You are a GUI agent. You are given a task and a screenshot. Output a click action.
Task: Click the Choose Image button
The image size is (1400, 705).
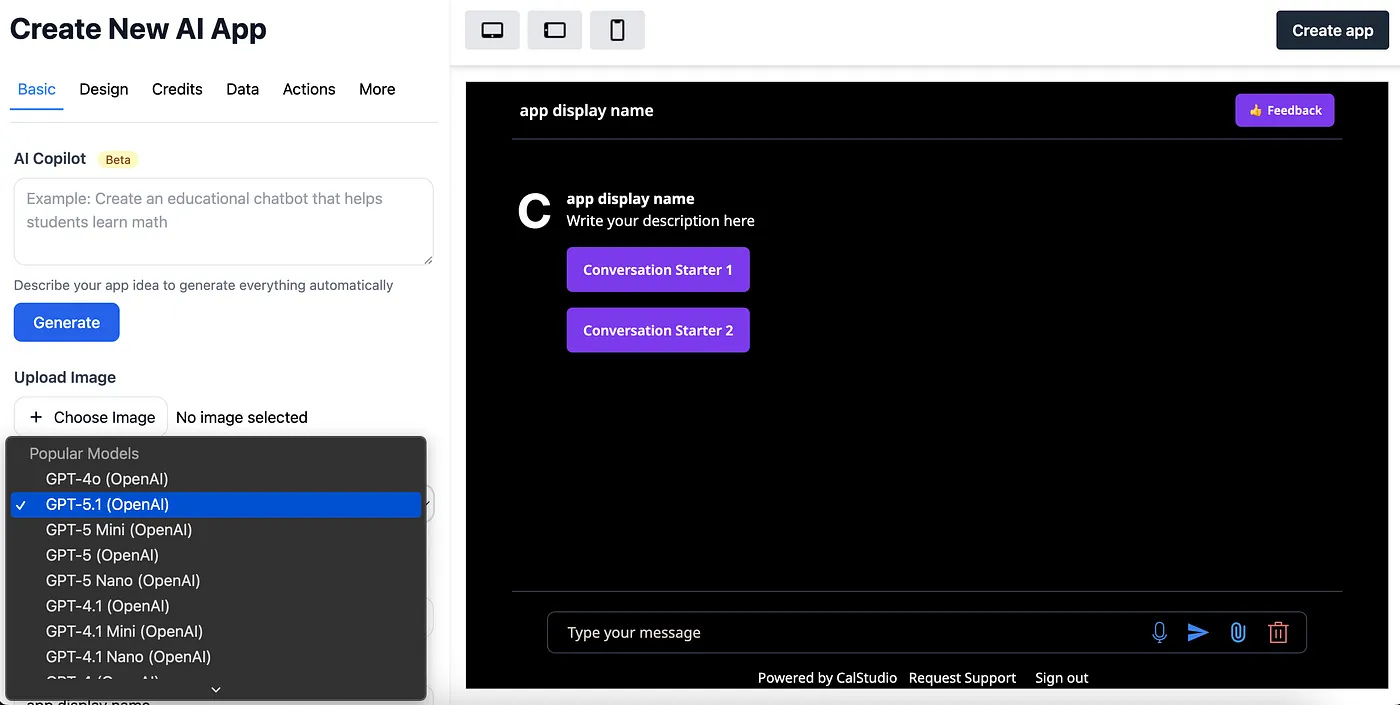(91, 417)
